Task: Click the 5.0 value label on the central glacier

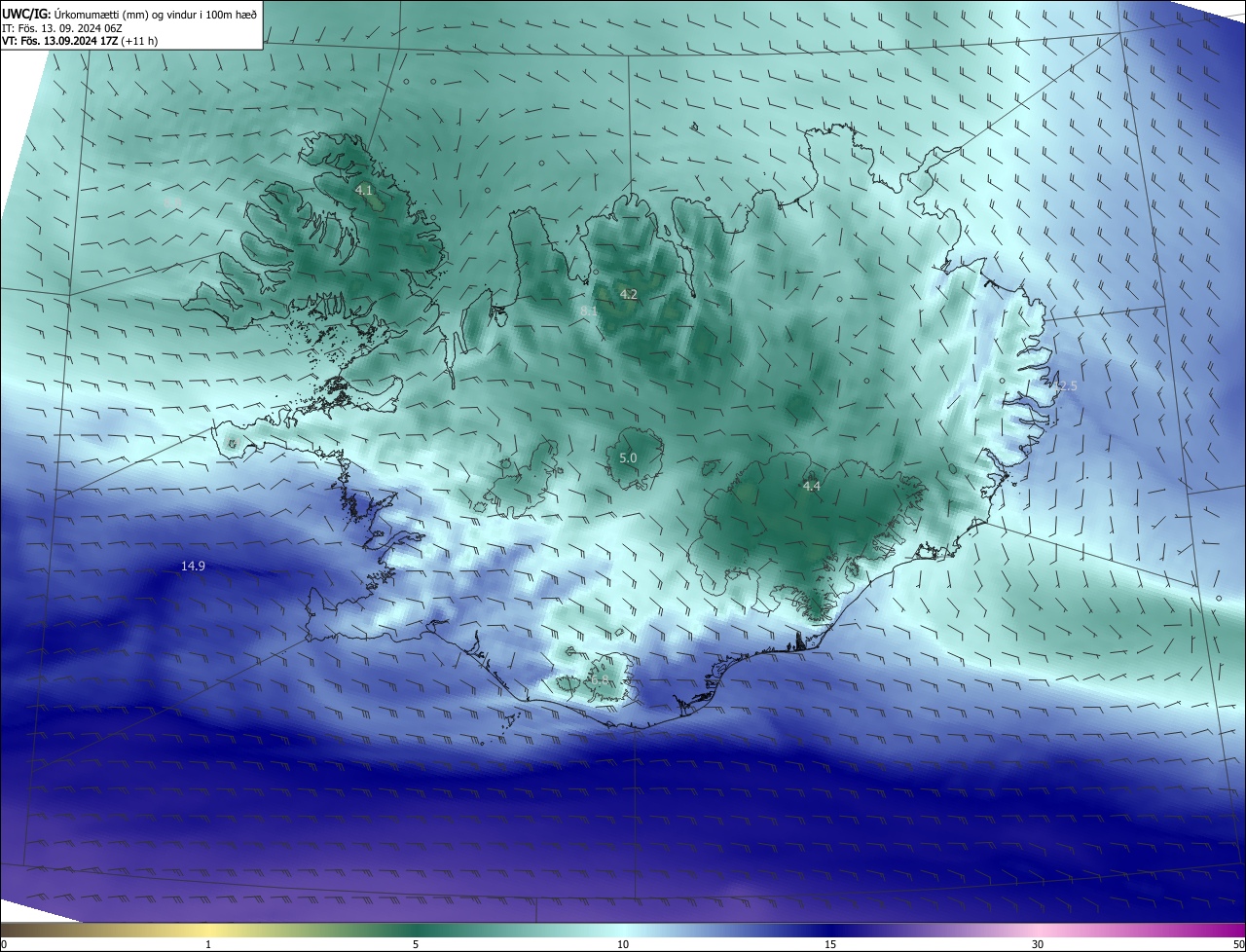Action: click(628, 458)
